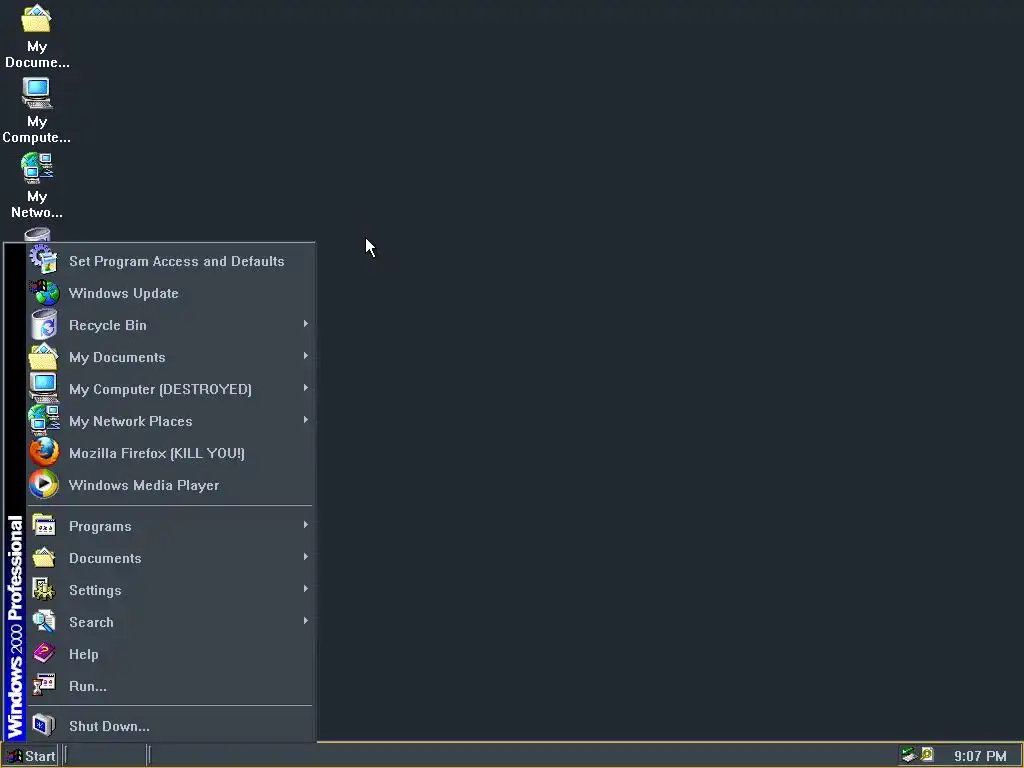This screenshot has height=768, width=1024.
Task: Choose Shut Down... from Start menu
Action: tap(170, 726)
